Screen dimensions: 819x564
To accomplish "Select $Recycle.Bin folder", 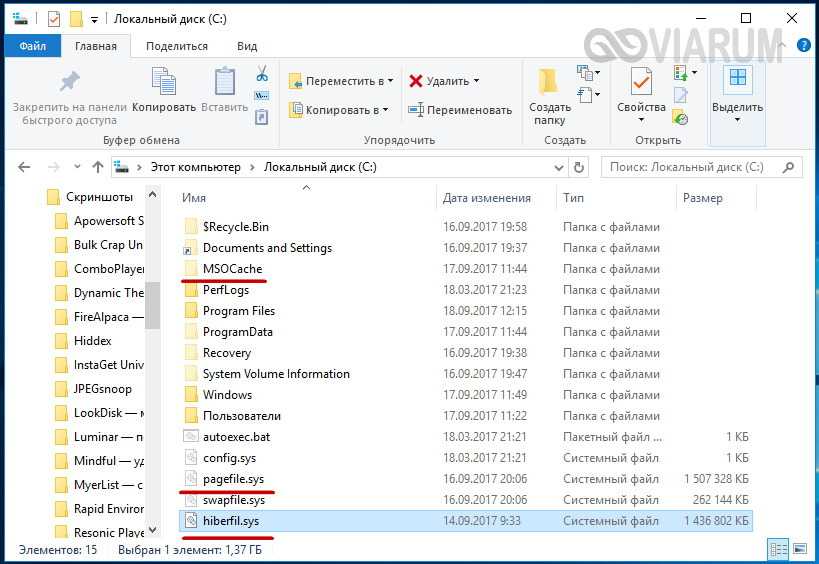I will [236, 227].
